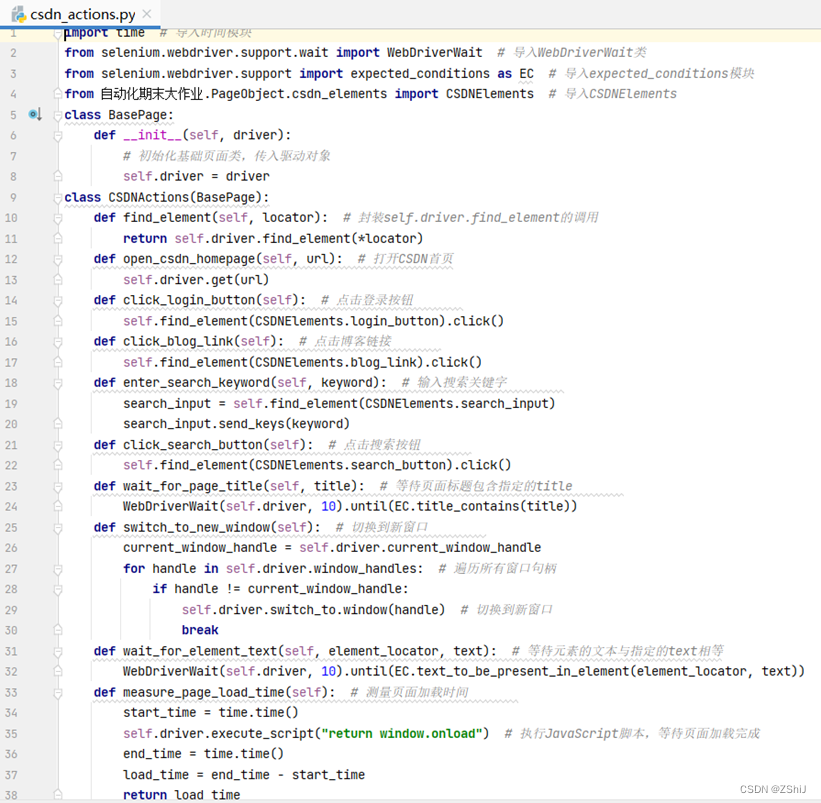The width and height of the screenshot is (821, 803).
Task: Select the csdn_actions.py editor tab
Action: pos(81,14)
